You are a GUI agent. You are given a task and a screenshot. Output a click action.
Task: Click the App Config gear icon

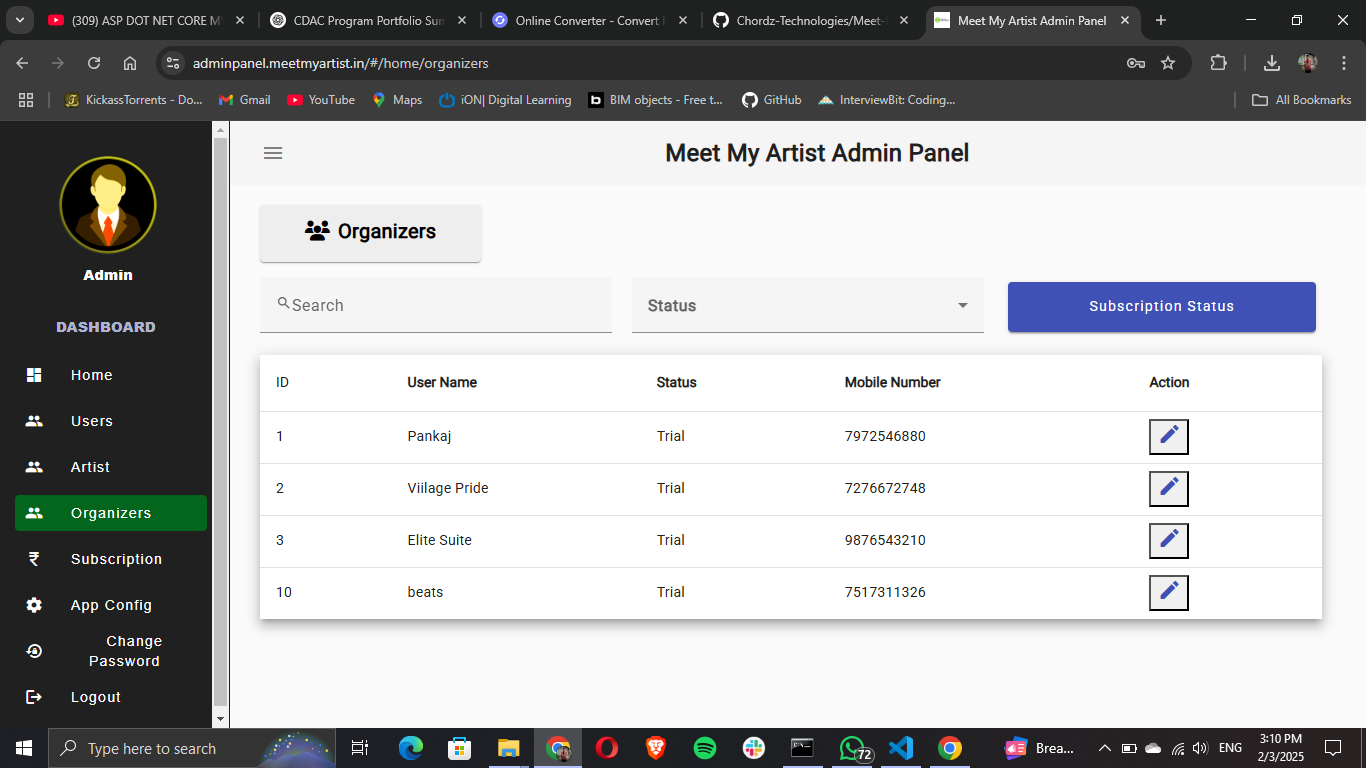click(34, 605)
